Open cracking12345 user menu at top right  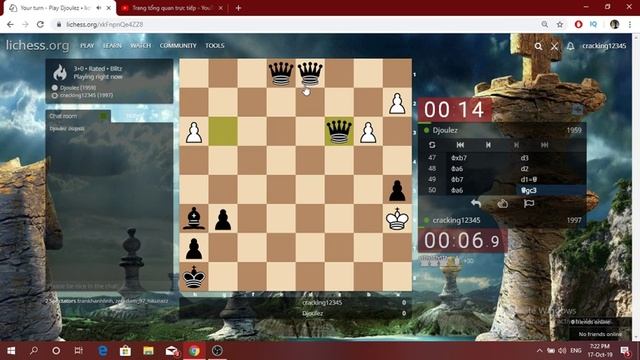(604, 46)
